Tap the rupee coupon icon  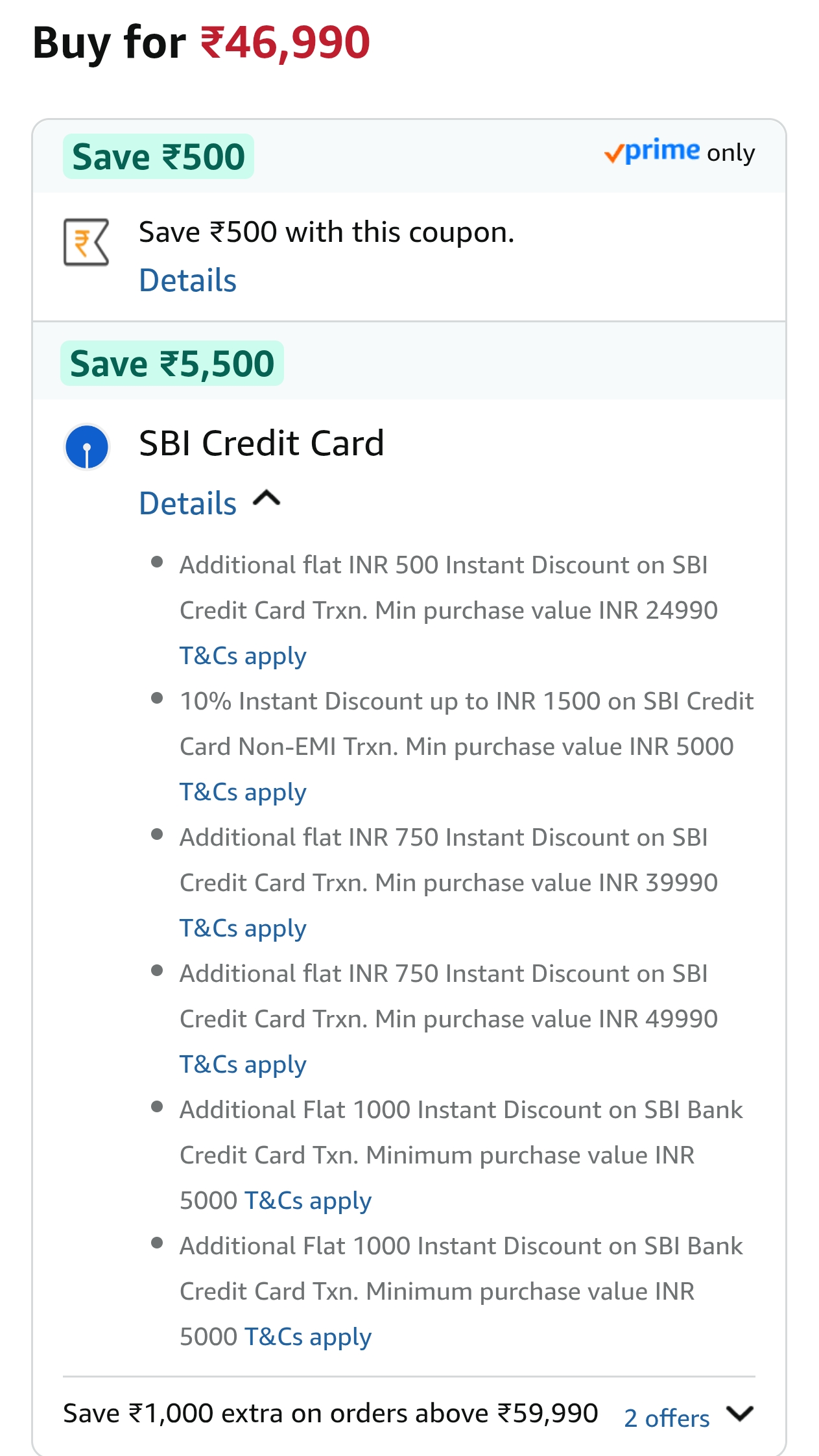[86, 243]
